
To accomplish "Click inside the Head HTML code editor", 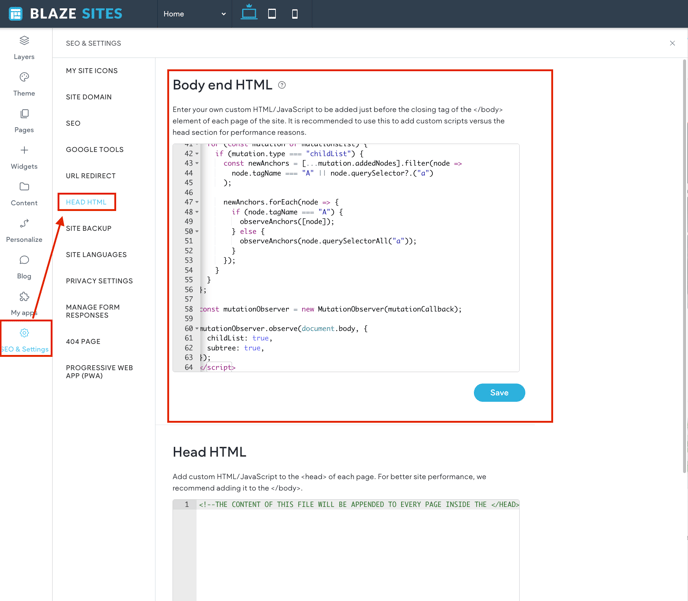I will [358, 550].
